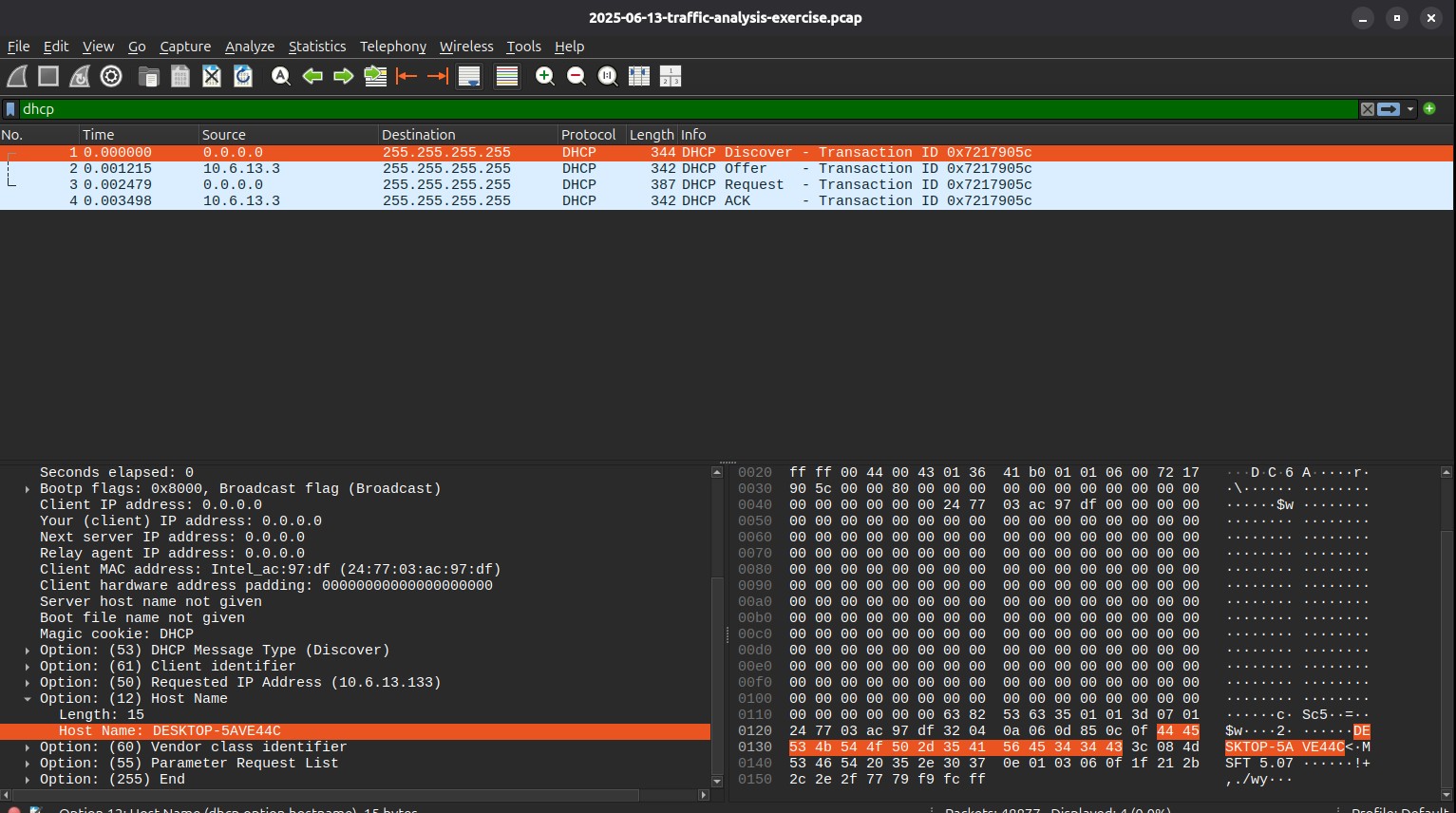The width and height of the screenshot is (1456, 813).
Task: Sort packets by Source column header
Action: (x=289, y=135)
